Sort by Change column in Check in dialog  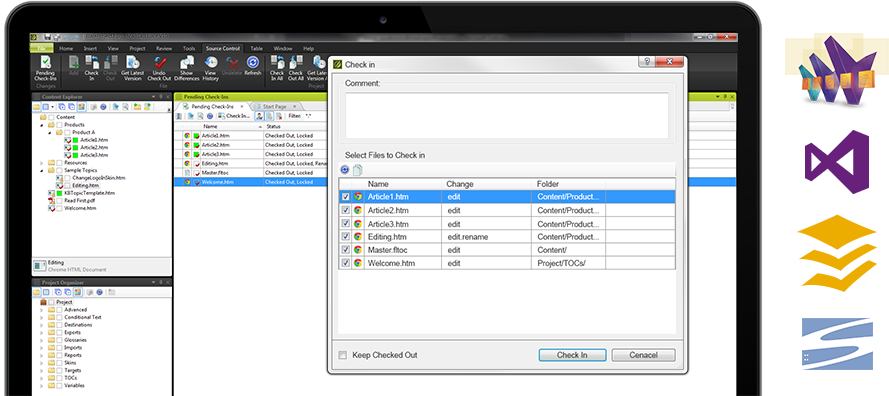coord(486,184)
